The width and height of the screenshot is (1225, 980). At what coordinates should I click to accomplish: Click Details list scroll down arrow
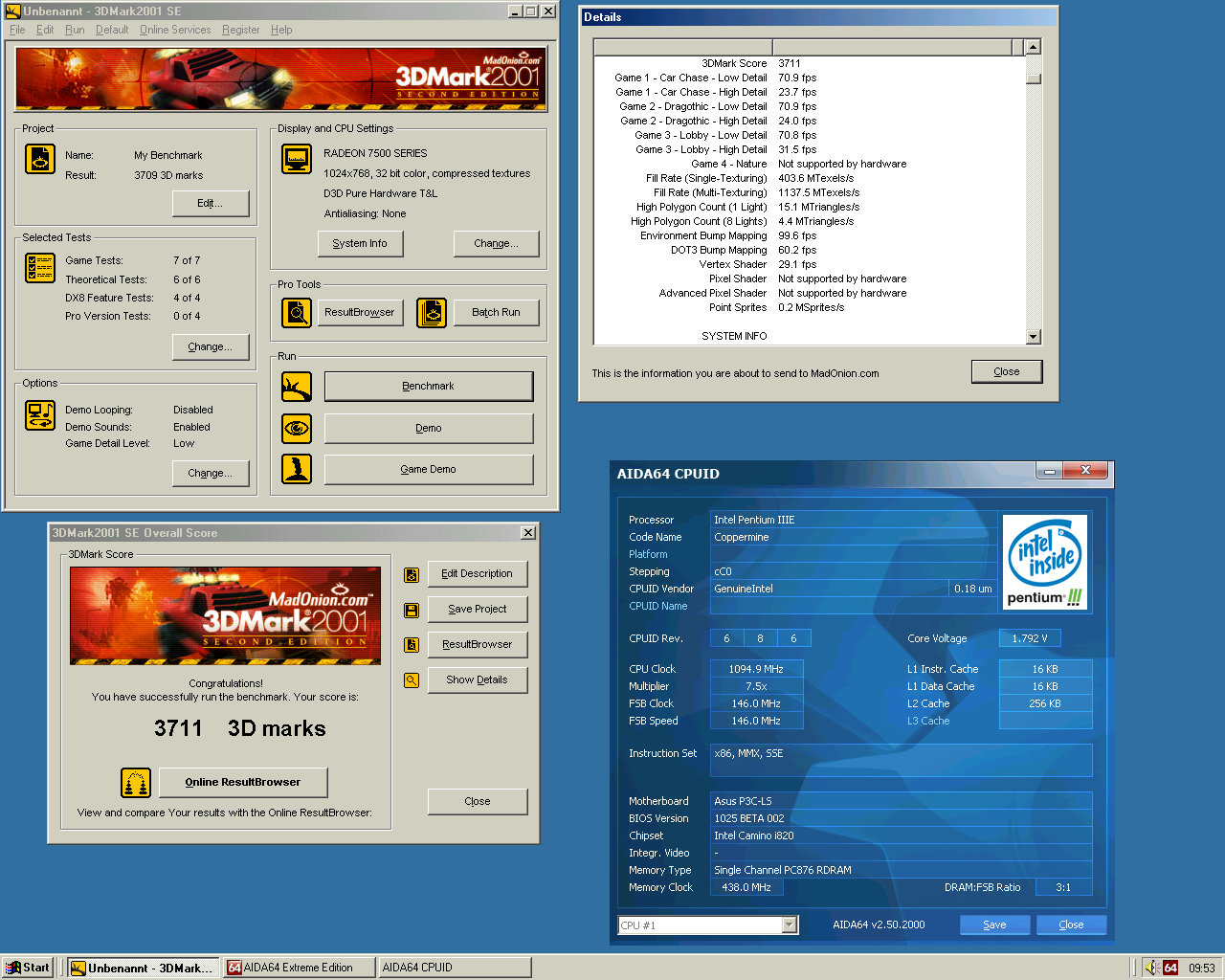[1034, 337]
